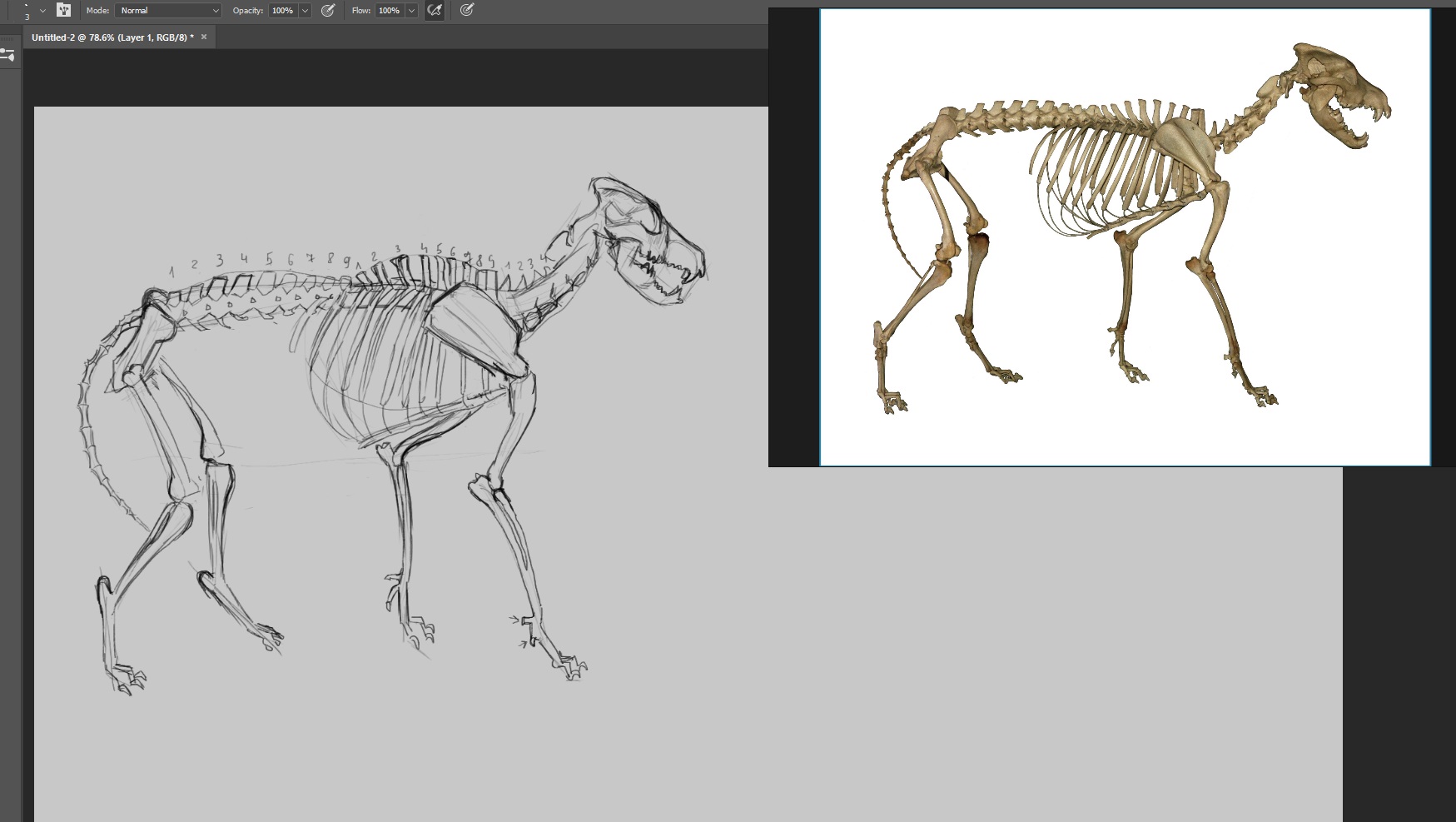1456x822 pixels.
Task: Expand the Flow slider arrow
Action: [411, 11]
